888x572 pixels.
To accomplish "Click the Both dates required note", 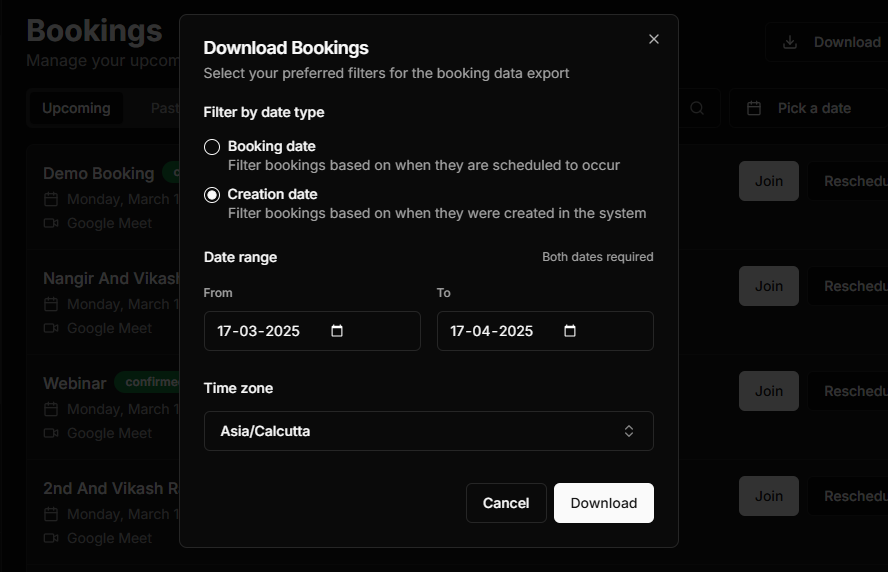I will coord(597,257).
